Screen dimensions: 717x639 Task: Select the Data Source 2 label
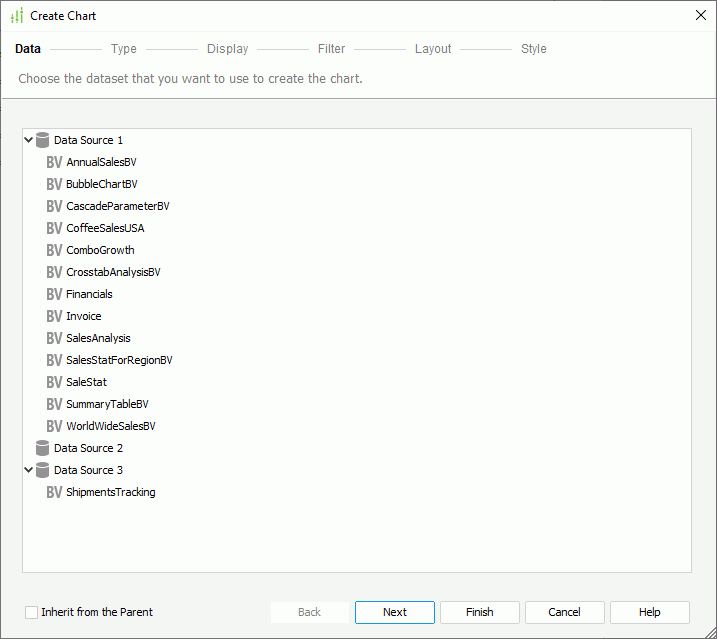click(x=88, y=448)
